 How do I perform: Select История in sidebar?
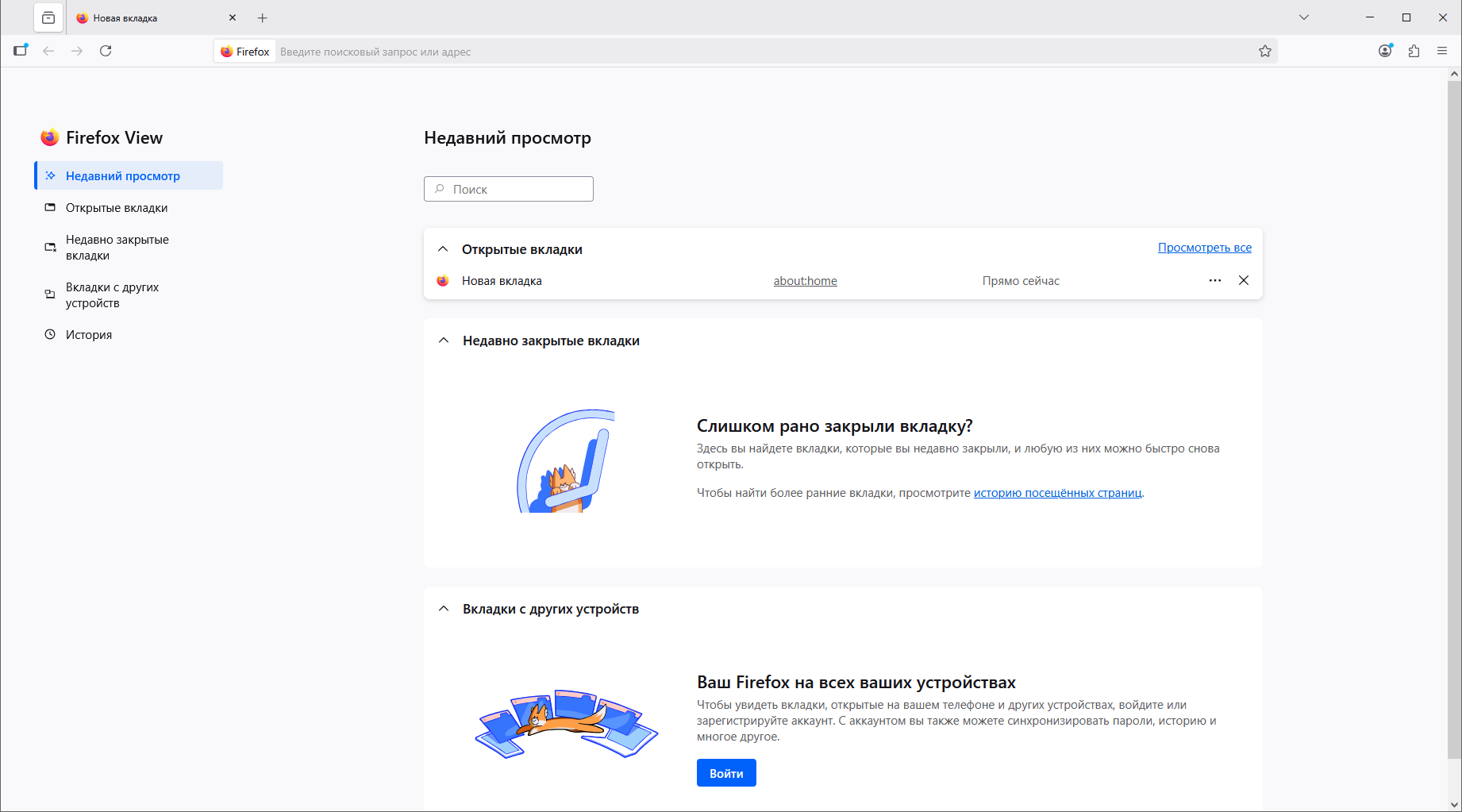pyautogui.click(x=129, y=334)
